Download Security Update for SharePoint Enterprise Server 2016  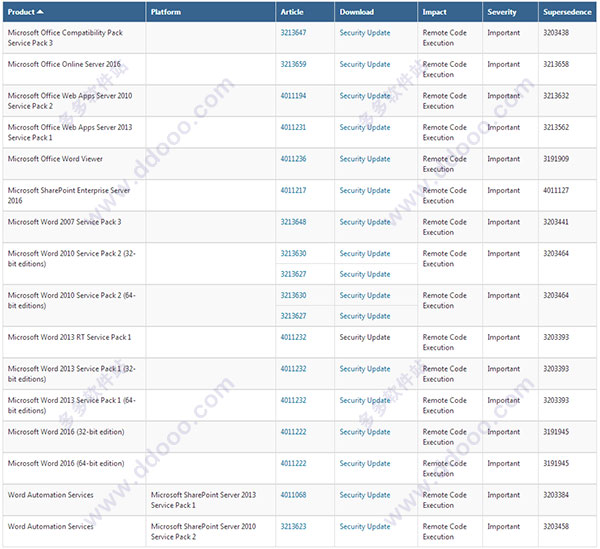[365, 191]
